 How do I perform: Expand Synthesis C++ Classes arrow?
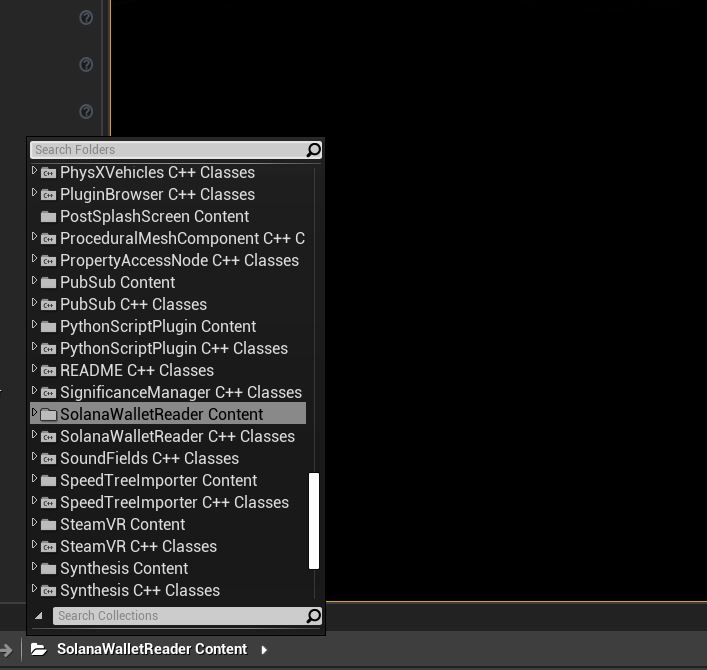coord(34,588)
